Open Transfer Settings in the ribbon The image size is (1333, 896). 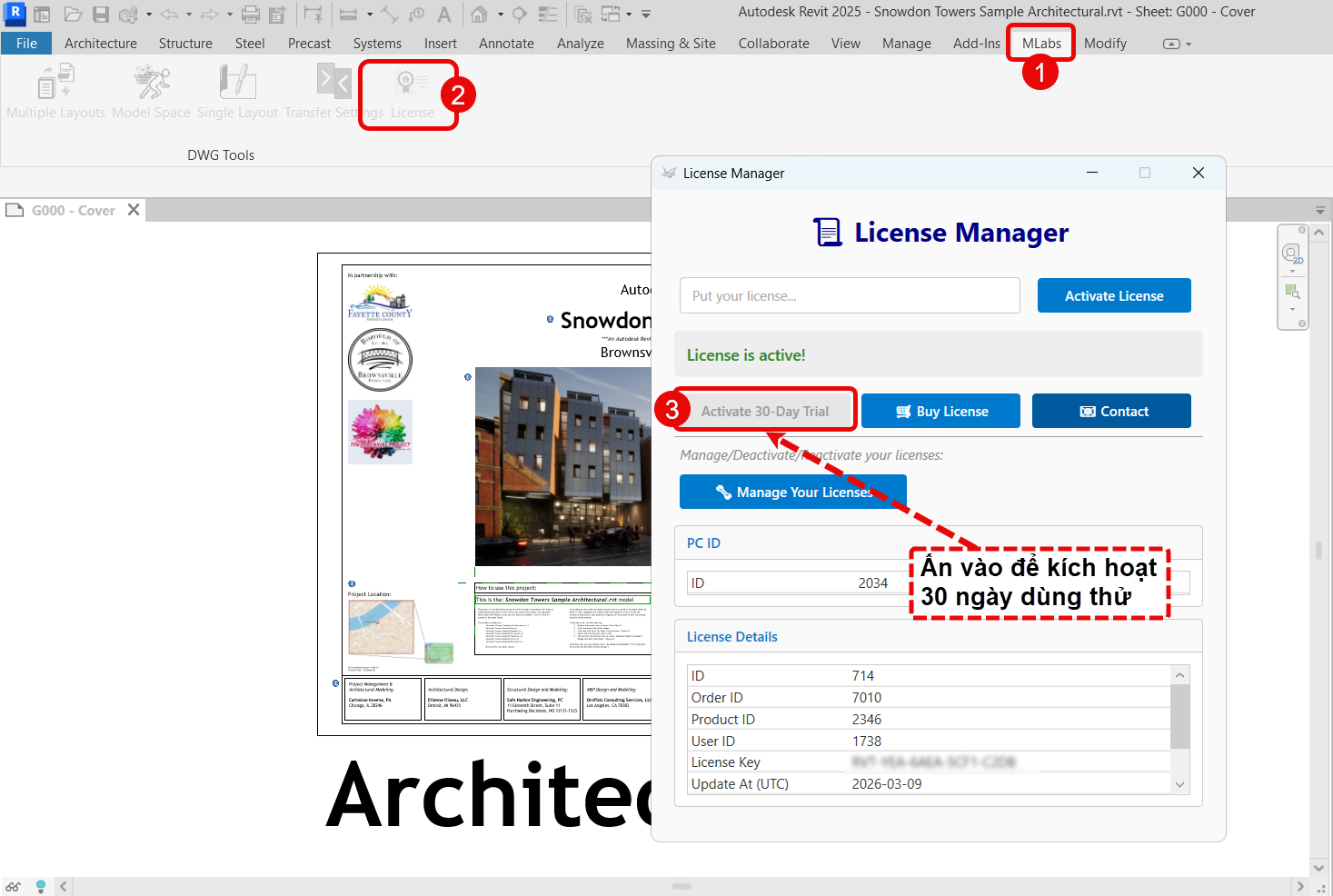click(333, 92)
